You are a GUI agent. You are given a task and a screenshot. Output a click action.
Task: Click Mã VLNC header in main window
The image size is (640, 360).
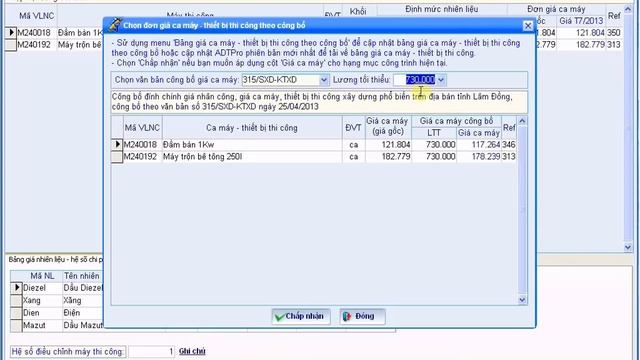click(36, 16)
